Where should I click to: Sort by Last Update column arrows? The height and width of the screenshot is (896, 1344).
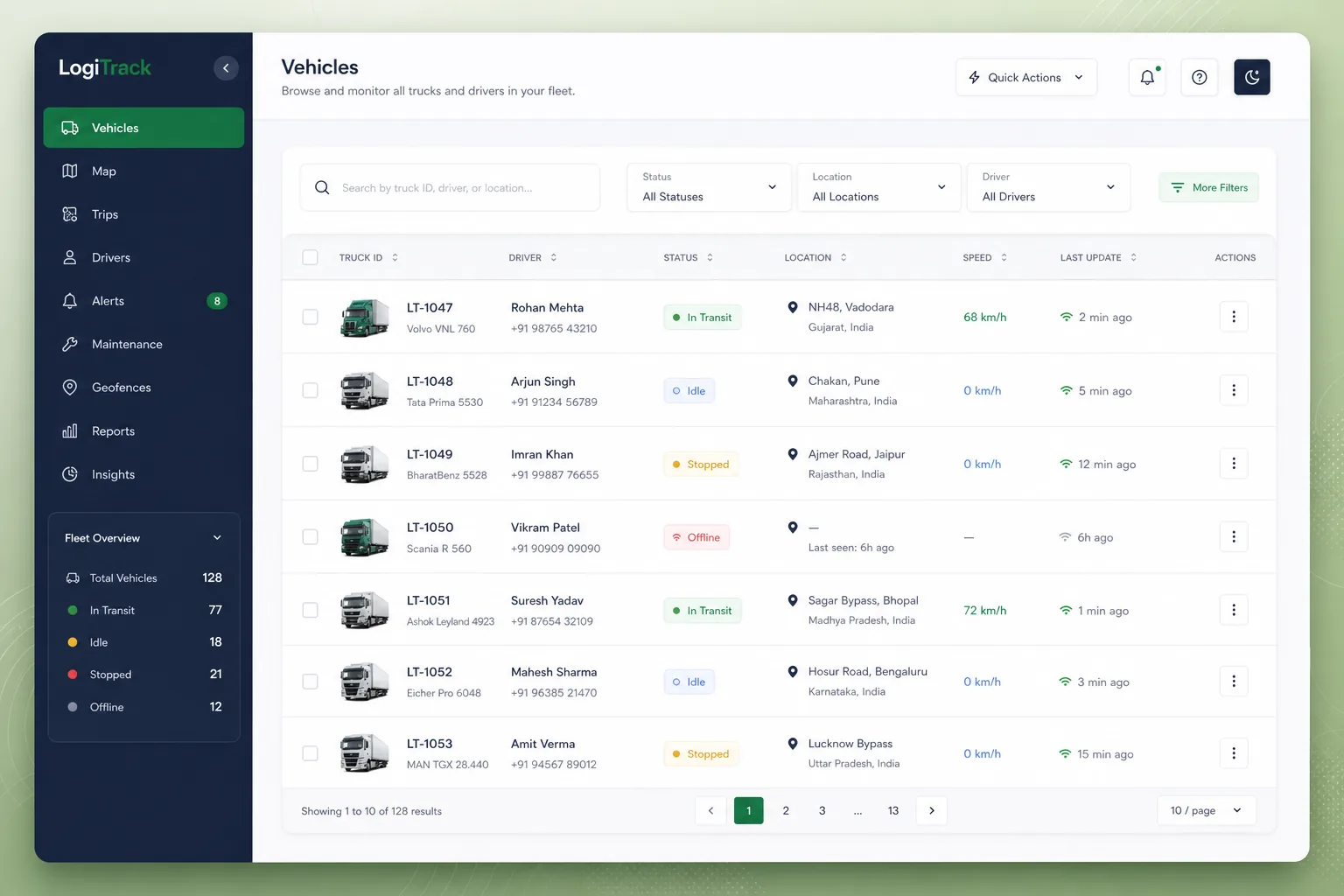coord(1133,257)
